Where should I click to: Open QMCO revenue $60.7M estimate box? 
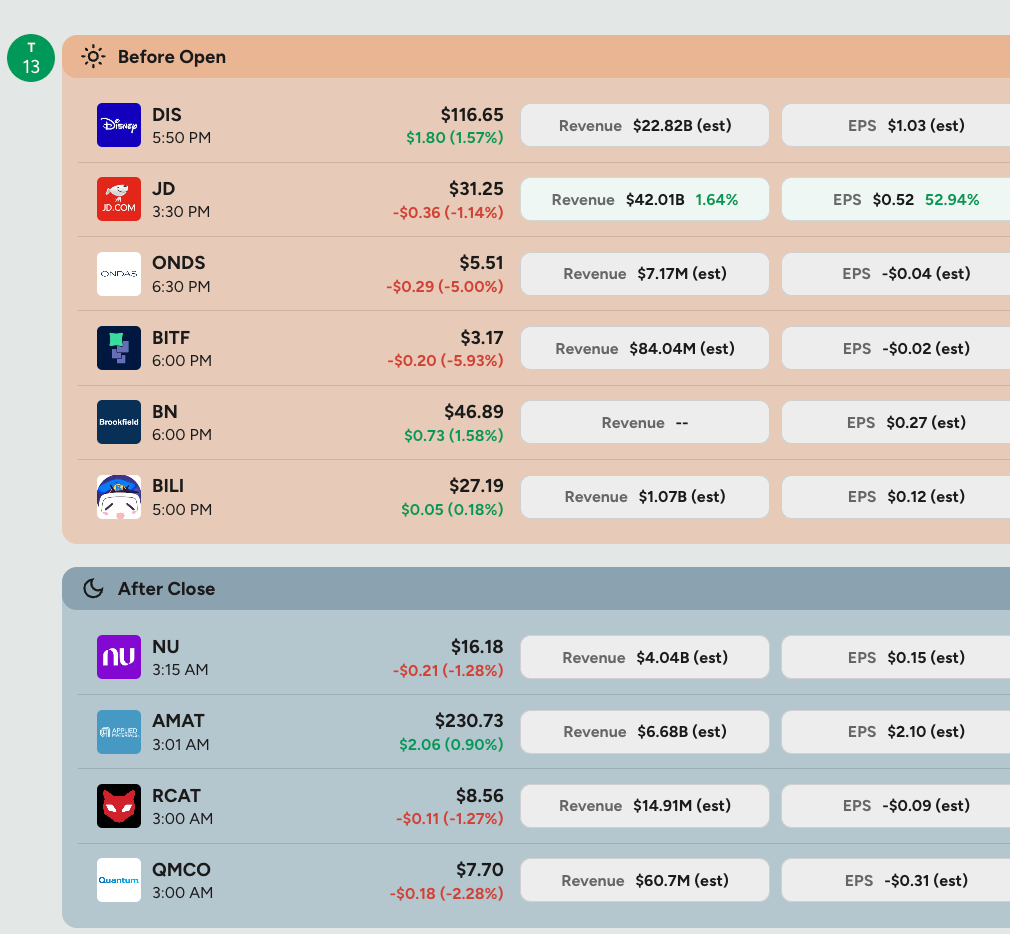pyautogui.click(x=645, y=880)
